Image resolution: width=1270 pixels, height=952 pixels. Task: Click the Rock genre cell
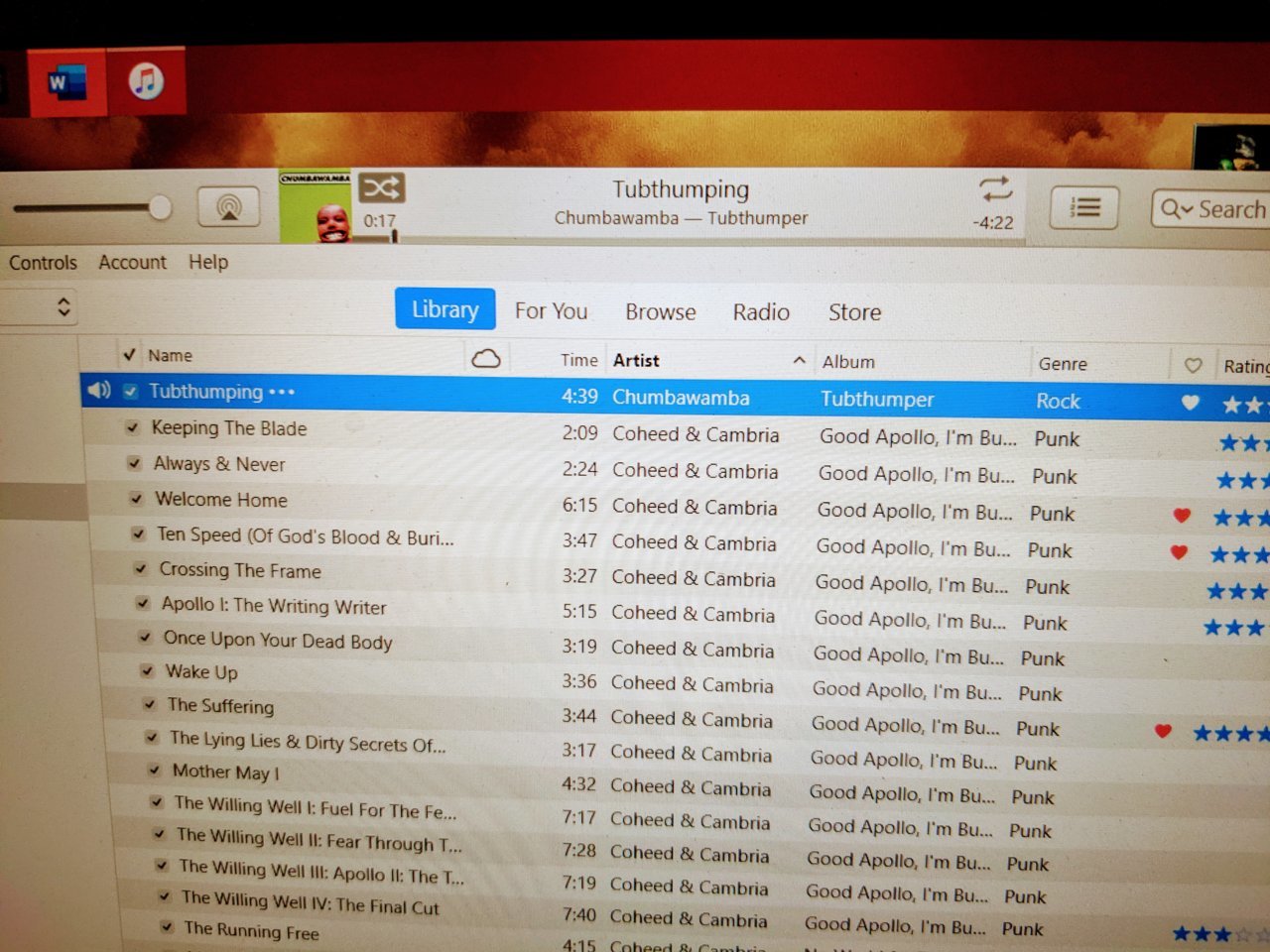pyautogui.click(x=1058, y=402)
